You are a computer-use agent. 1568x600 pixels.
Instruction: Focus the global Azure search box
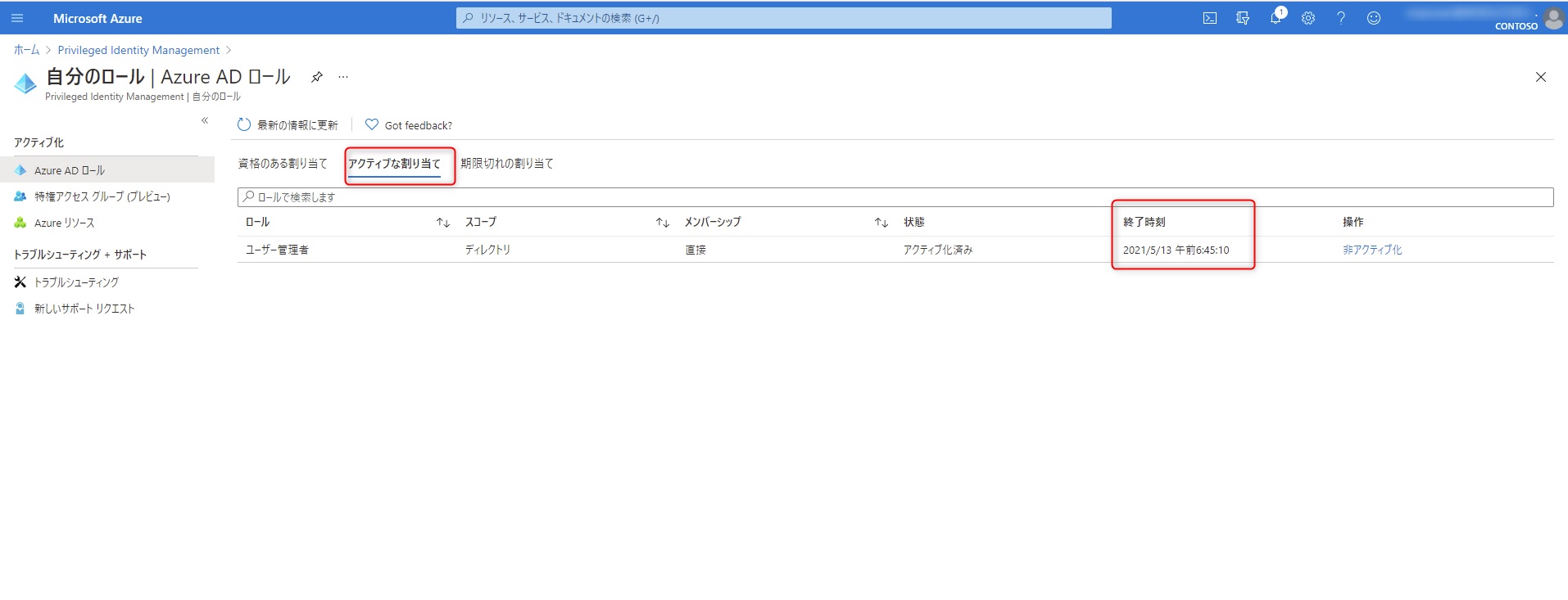tap(784, 18)
